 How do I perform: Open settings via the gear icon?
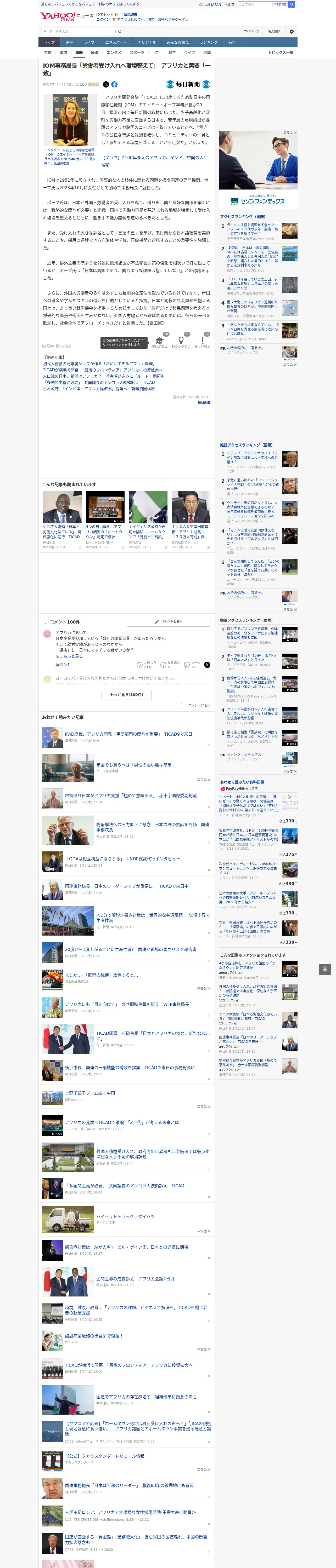point(292,31)
